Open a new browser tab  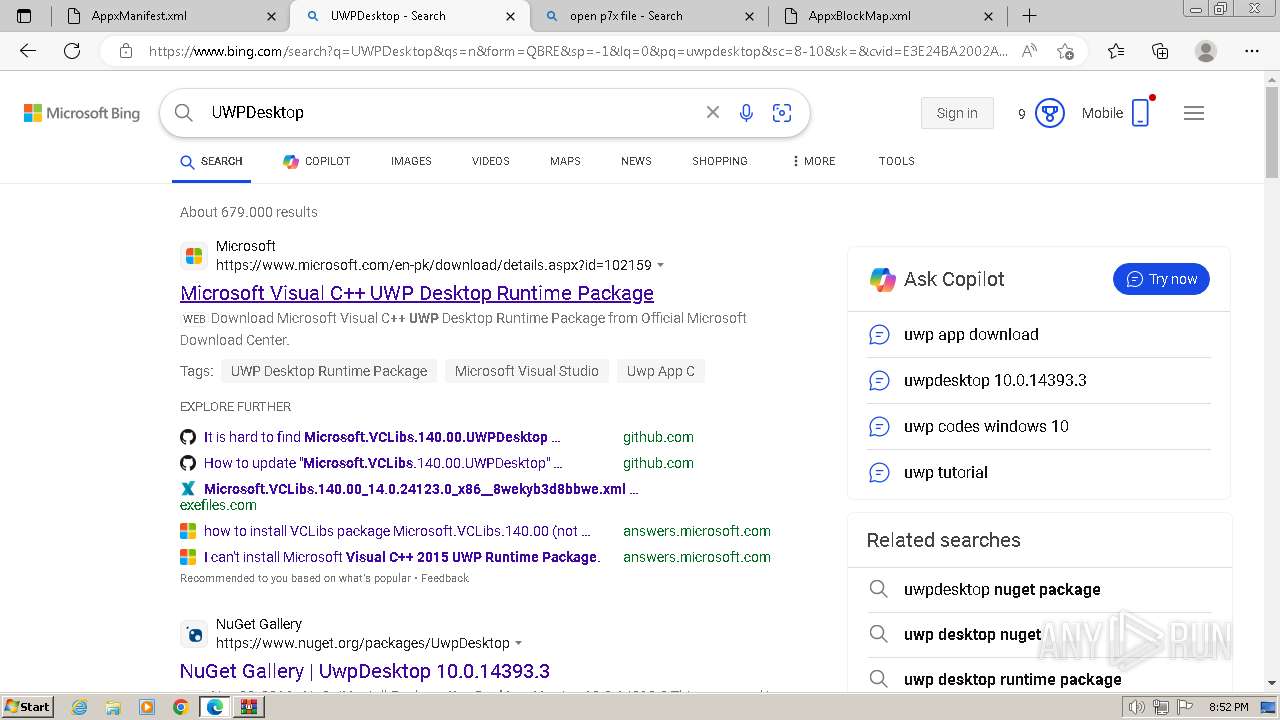click(x=1029, y=16)
